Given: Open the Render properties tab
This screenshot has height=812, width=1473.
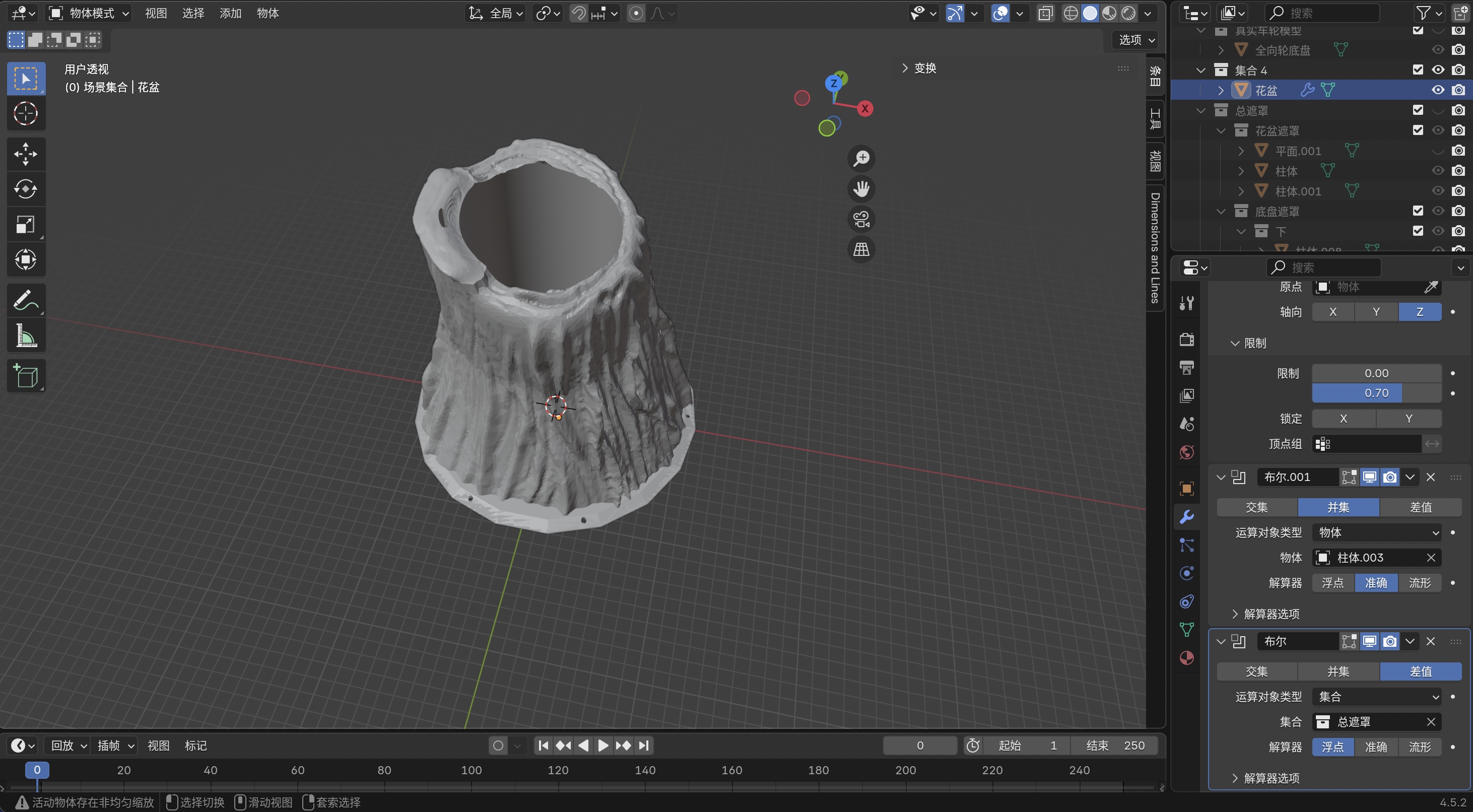Looking at the screenshot, I should 1186,339.
